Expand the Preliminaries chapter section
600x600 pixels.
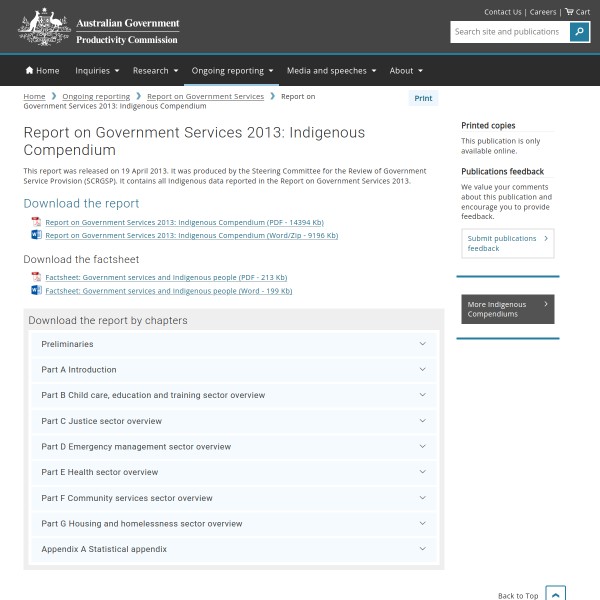[x=235, y=344]
